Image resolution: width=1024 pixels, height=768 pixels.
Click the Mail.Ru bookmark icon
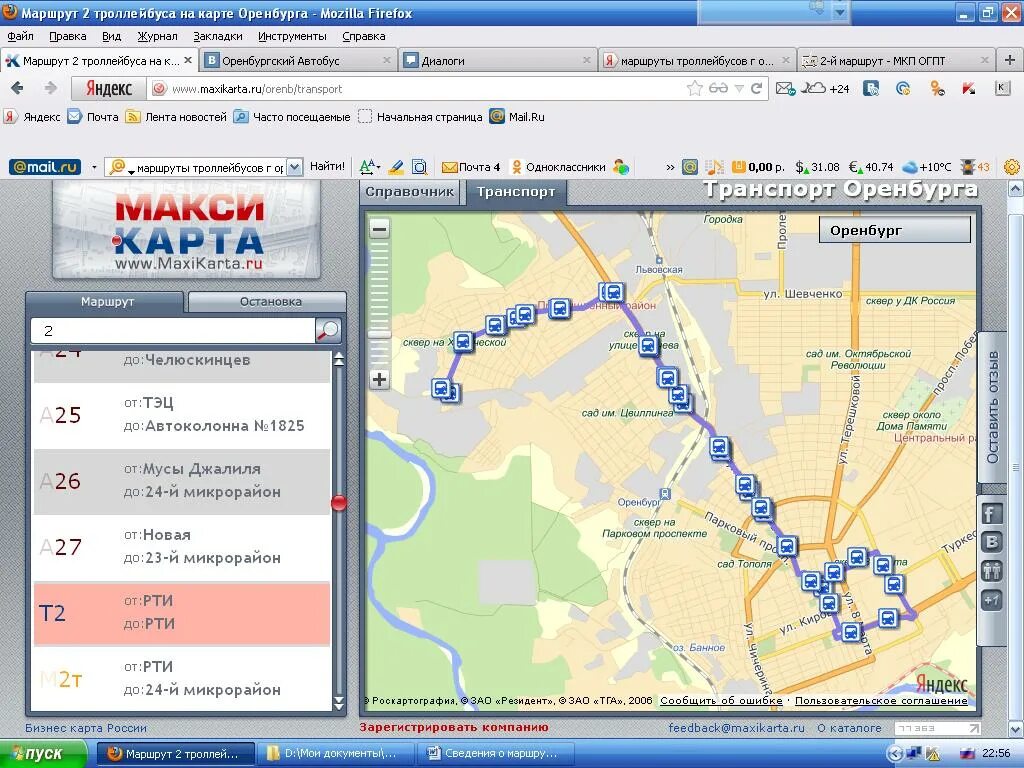[x=497, y=117]
